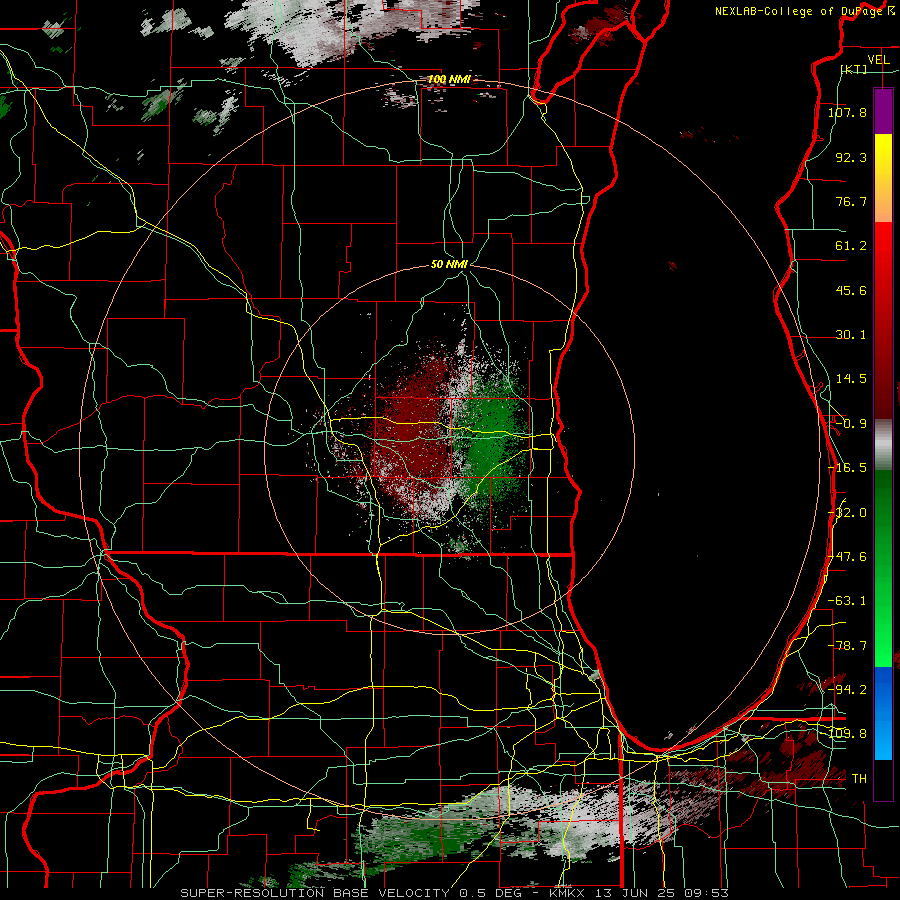Click the 50 NMI range ring label

[x=449, y=265]
